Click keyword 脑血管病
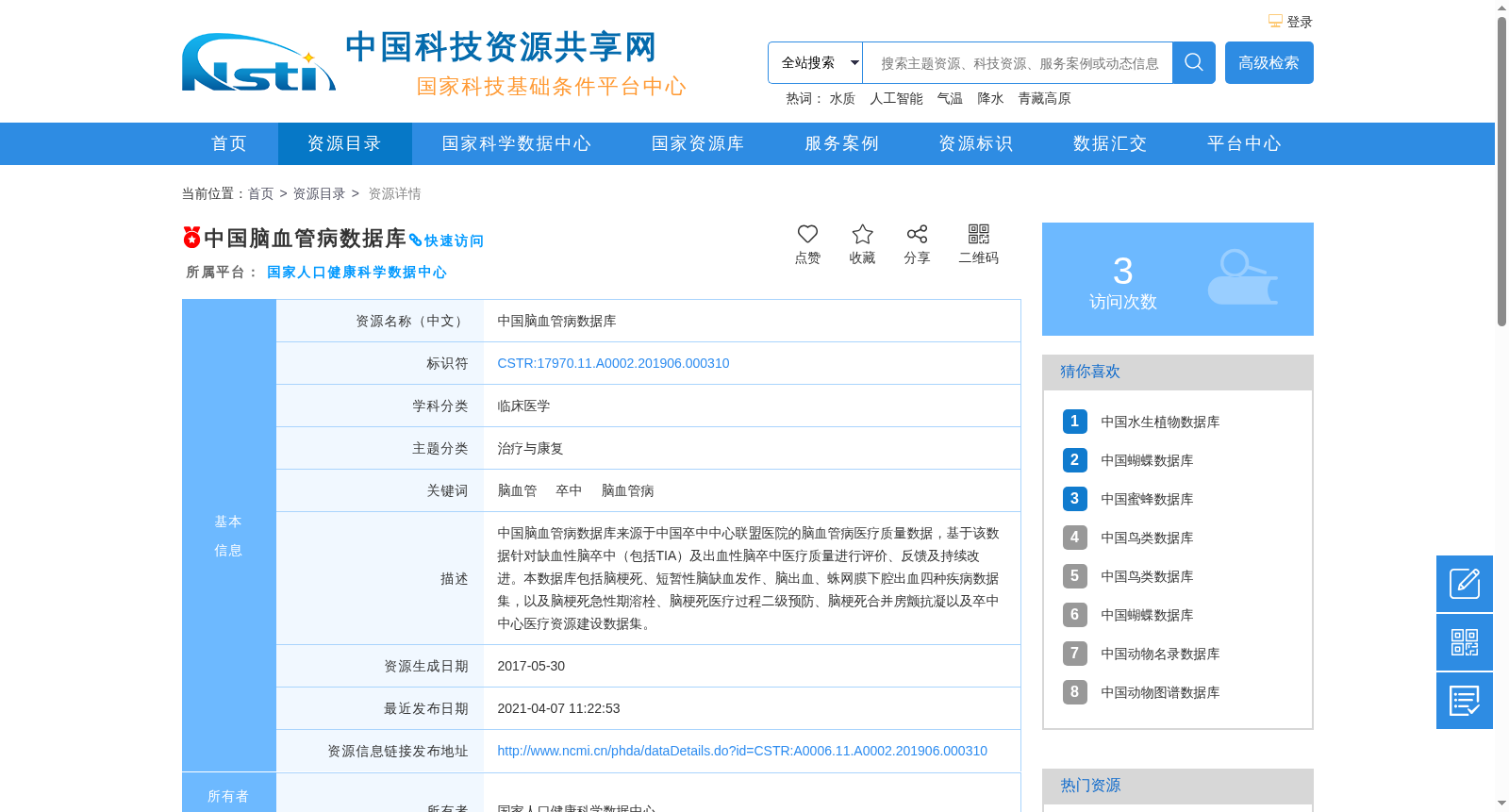Image resolution: width=1509 pixels, height=812 pixels. [627, 490]
